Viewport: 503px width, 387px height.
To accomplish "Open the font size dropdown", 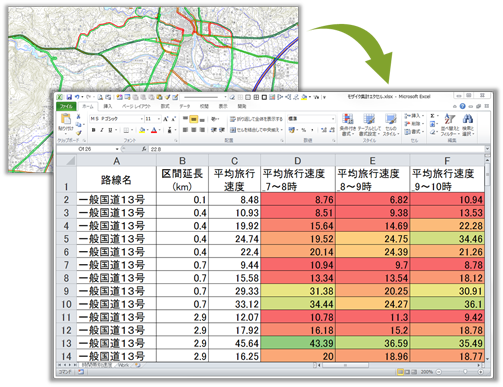I will 159,119.
